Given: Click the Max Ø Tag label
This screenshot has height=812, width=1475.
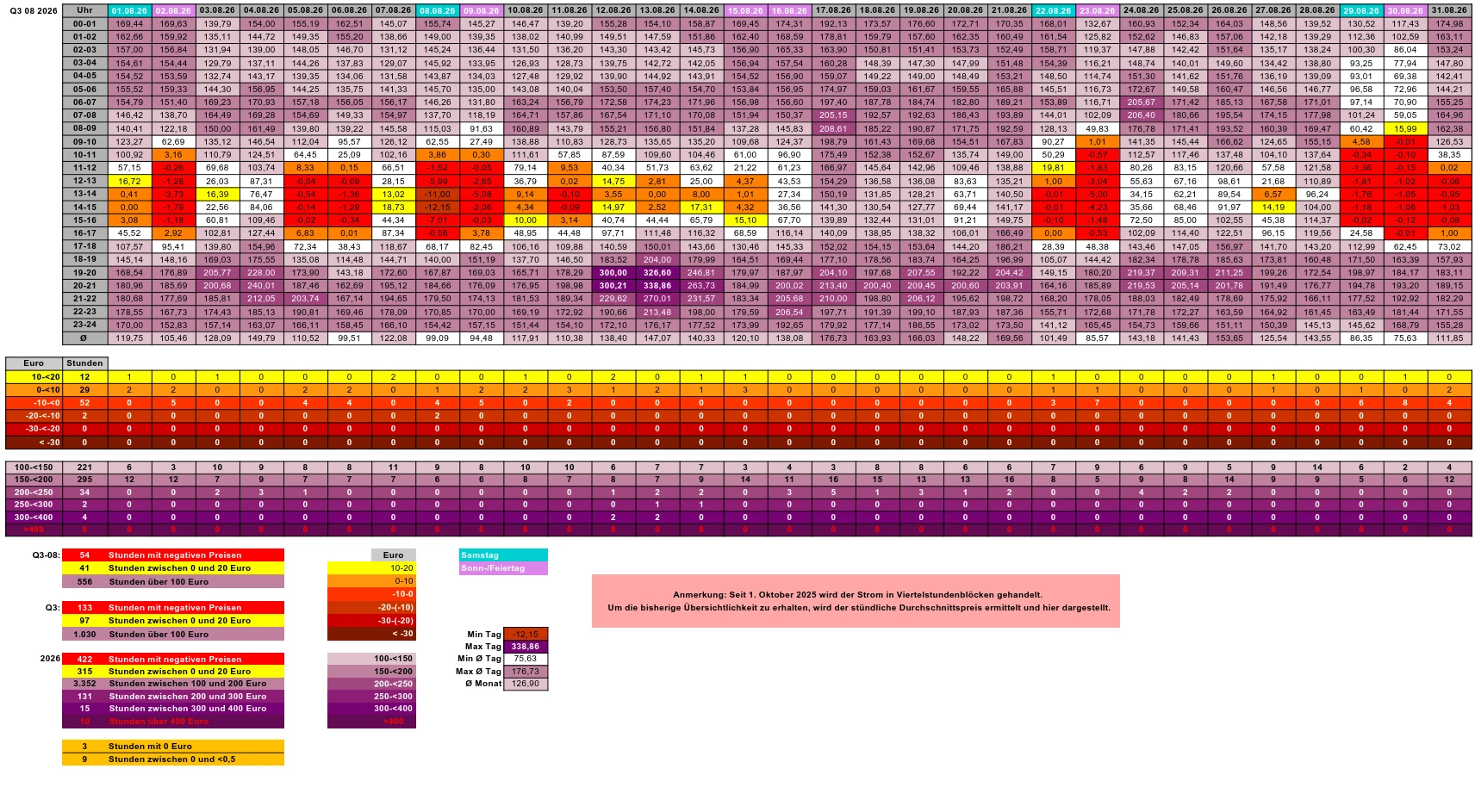Looking at the screenshot, I should tap(478, 672).
